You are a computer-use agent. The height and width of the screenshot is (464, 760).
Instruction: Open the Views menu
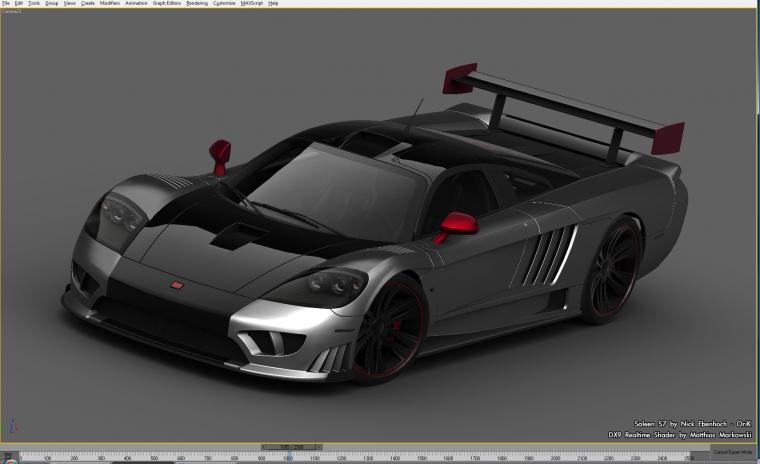click(70, 3)
